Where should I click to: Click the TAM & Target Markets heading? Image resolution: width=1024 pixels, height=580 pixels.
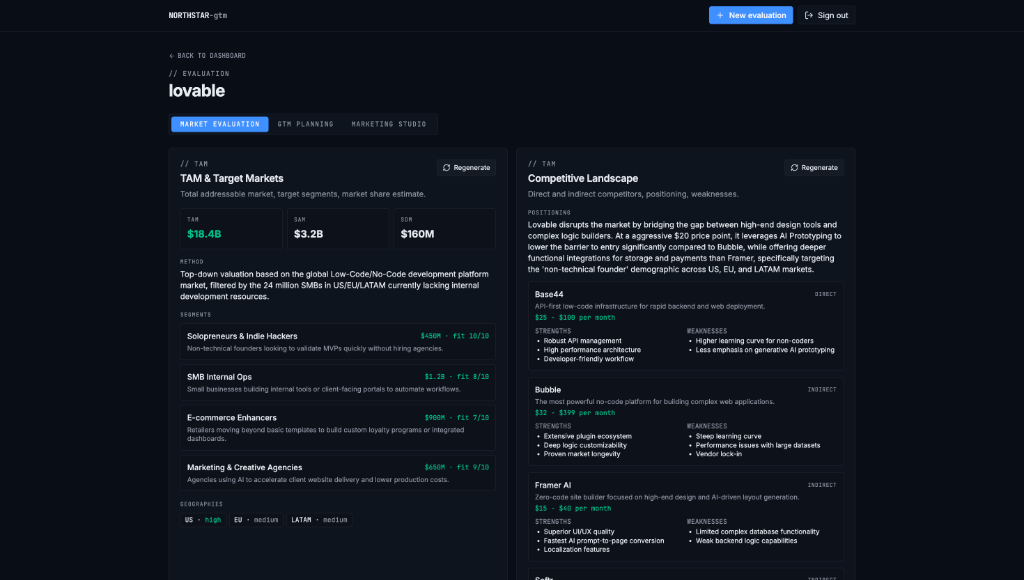tap(232, 178)
